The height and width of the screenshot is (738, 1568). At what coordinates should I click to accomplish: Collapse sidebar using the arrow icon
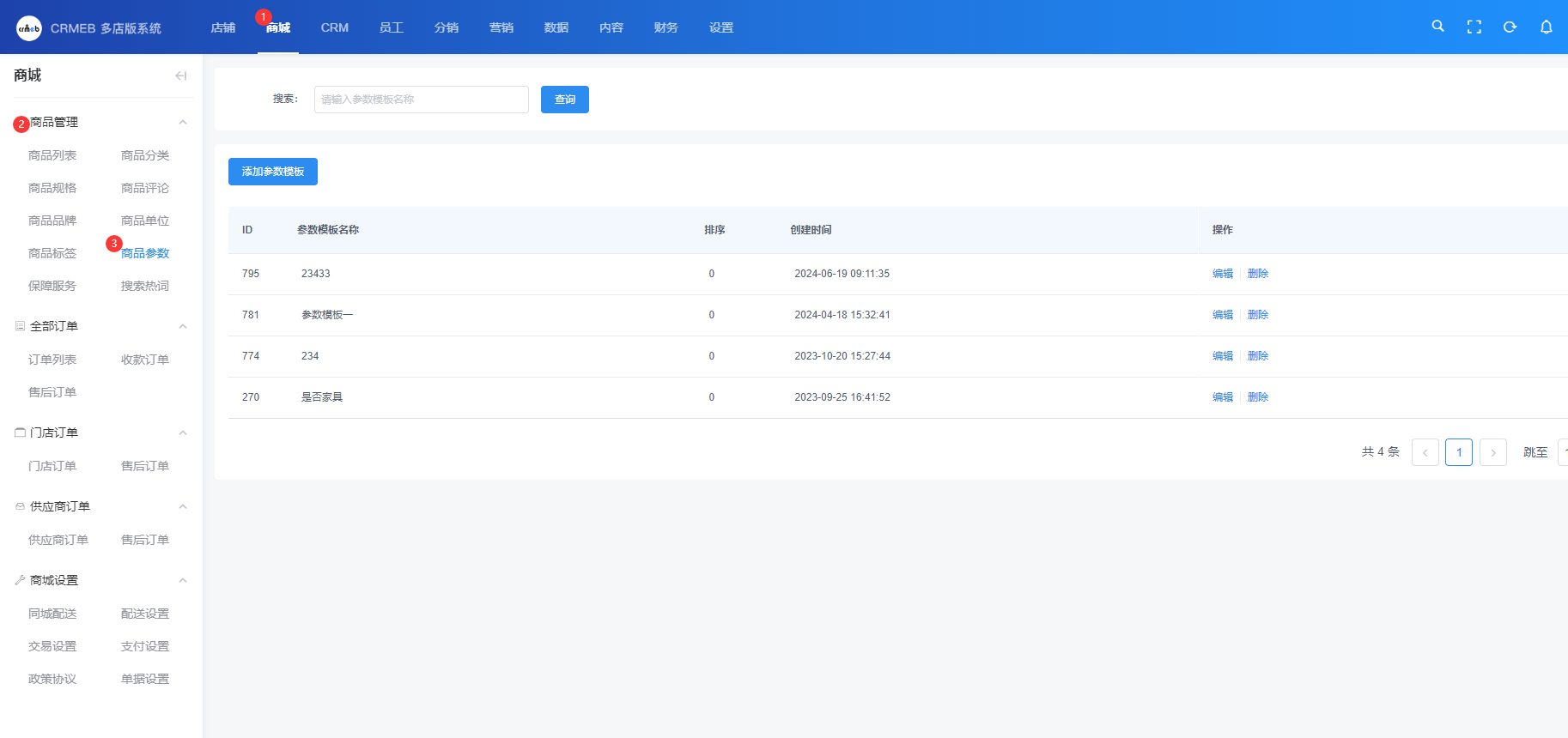click(180, 76)
